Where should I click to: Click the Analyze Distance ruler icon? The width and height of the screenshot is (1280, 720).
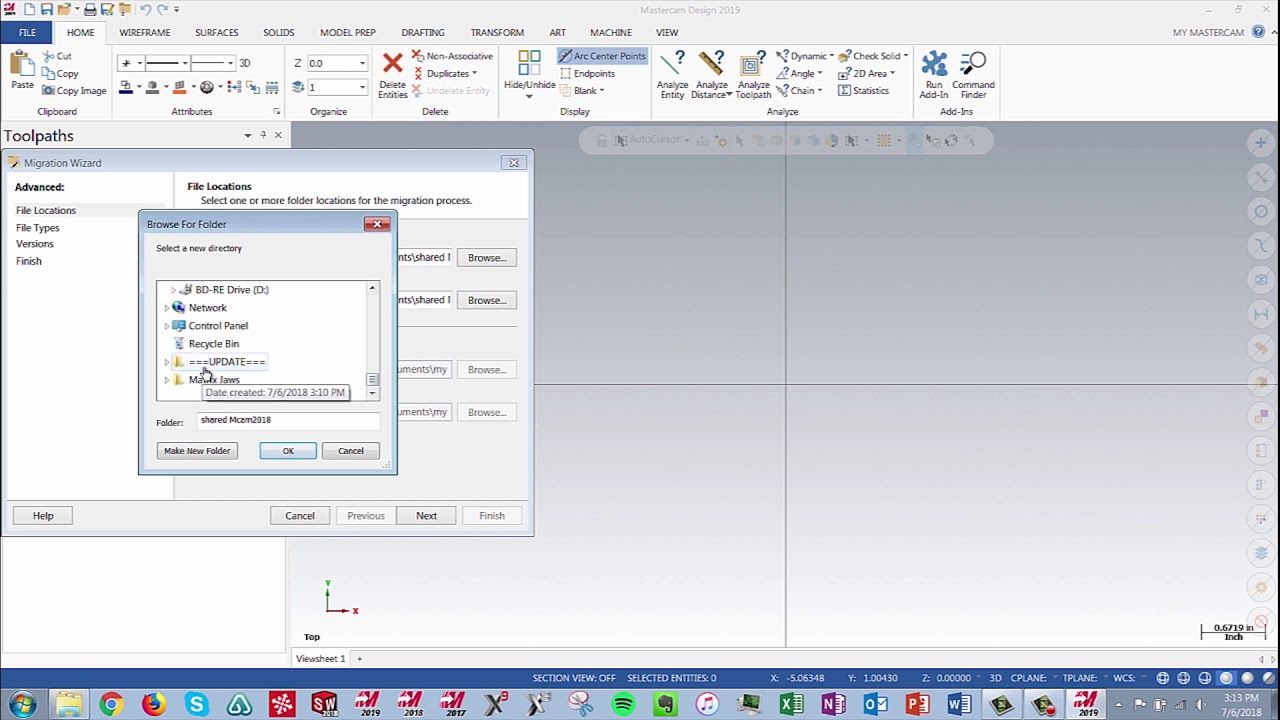pos(711,64)
